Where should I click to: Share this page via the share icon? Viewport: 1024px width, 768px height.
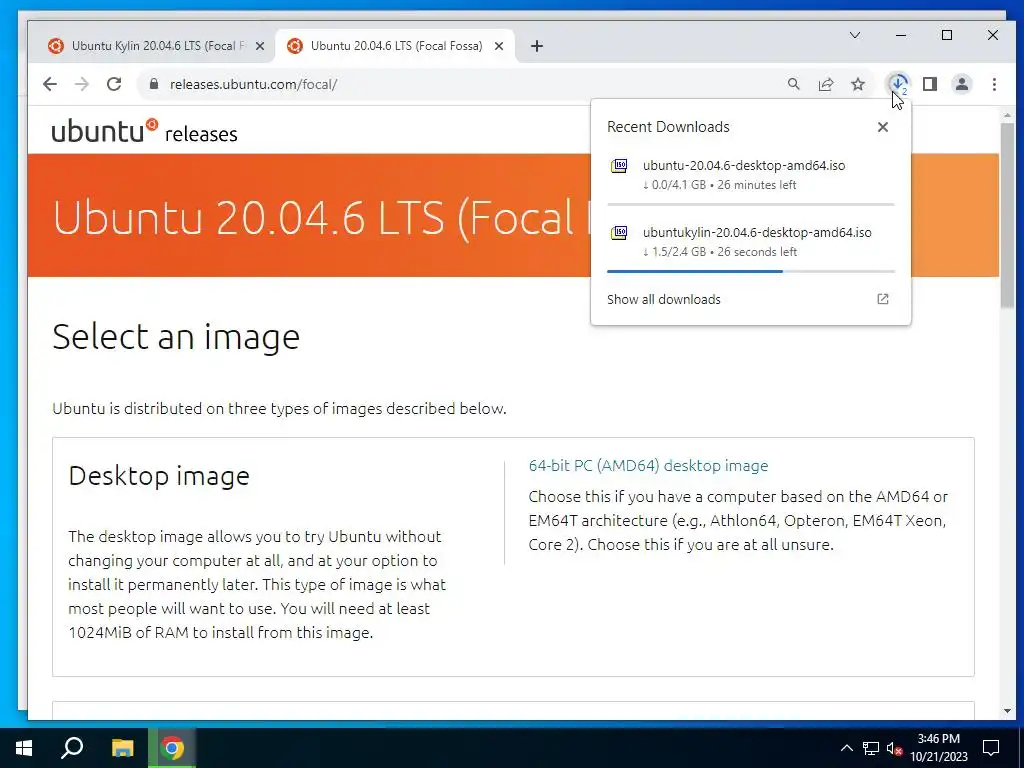[826, 84]
